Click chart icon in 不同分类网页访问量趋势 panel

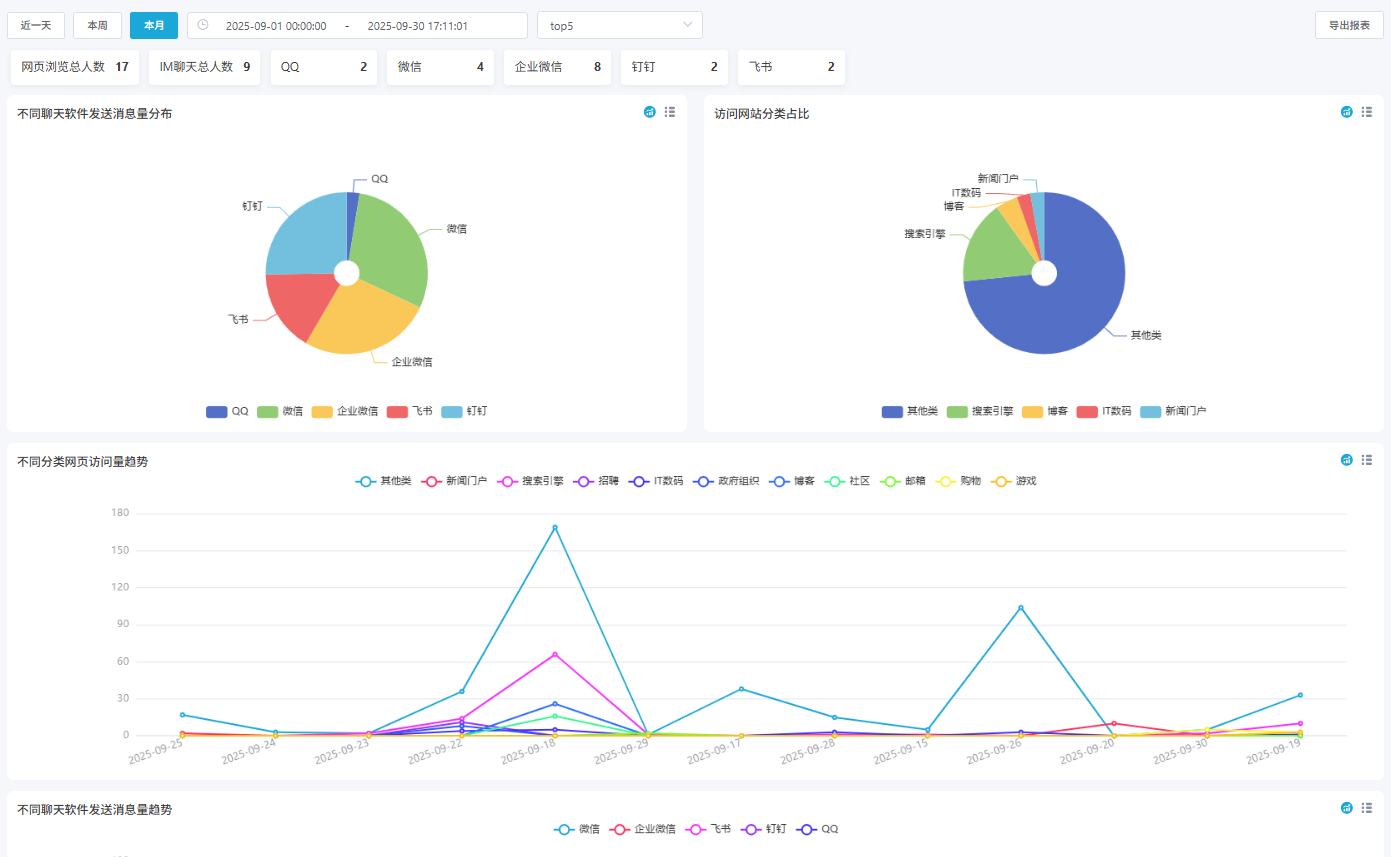[1346, 460]
